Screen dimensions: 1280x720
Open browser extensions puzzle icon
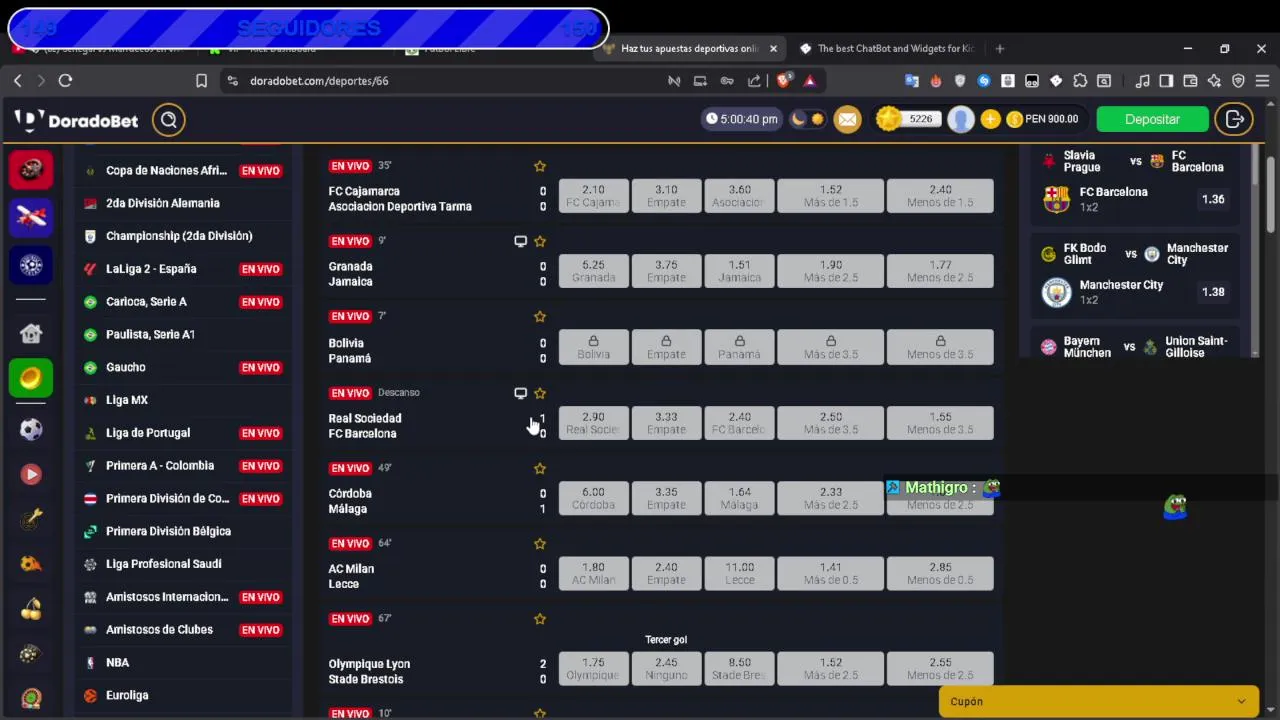pyautogui.click(x=1080, y=81)
